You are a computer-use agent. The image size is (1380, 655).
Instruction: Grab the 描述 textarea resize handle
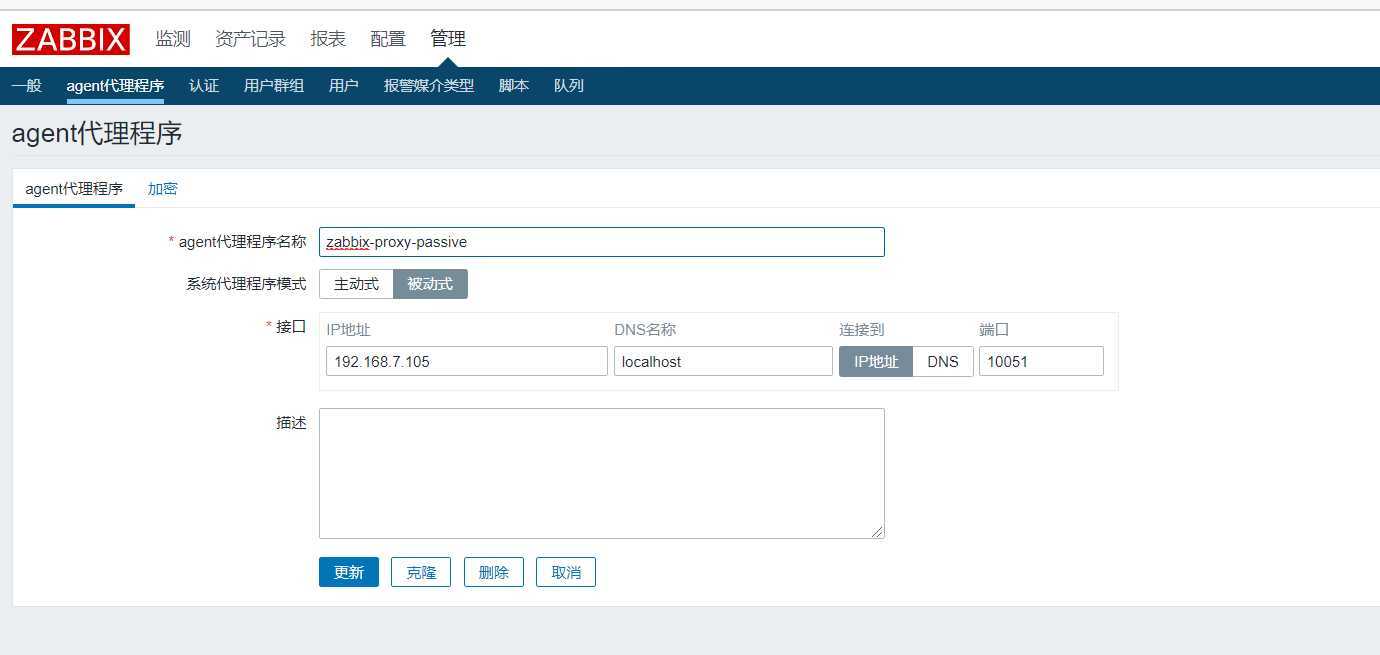878,532
